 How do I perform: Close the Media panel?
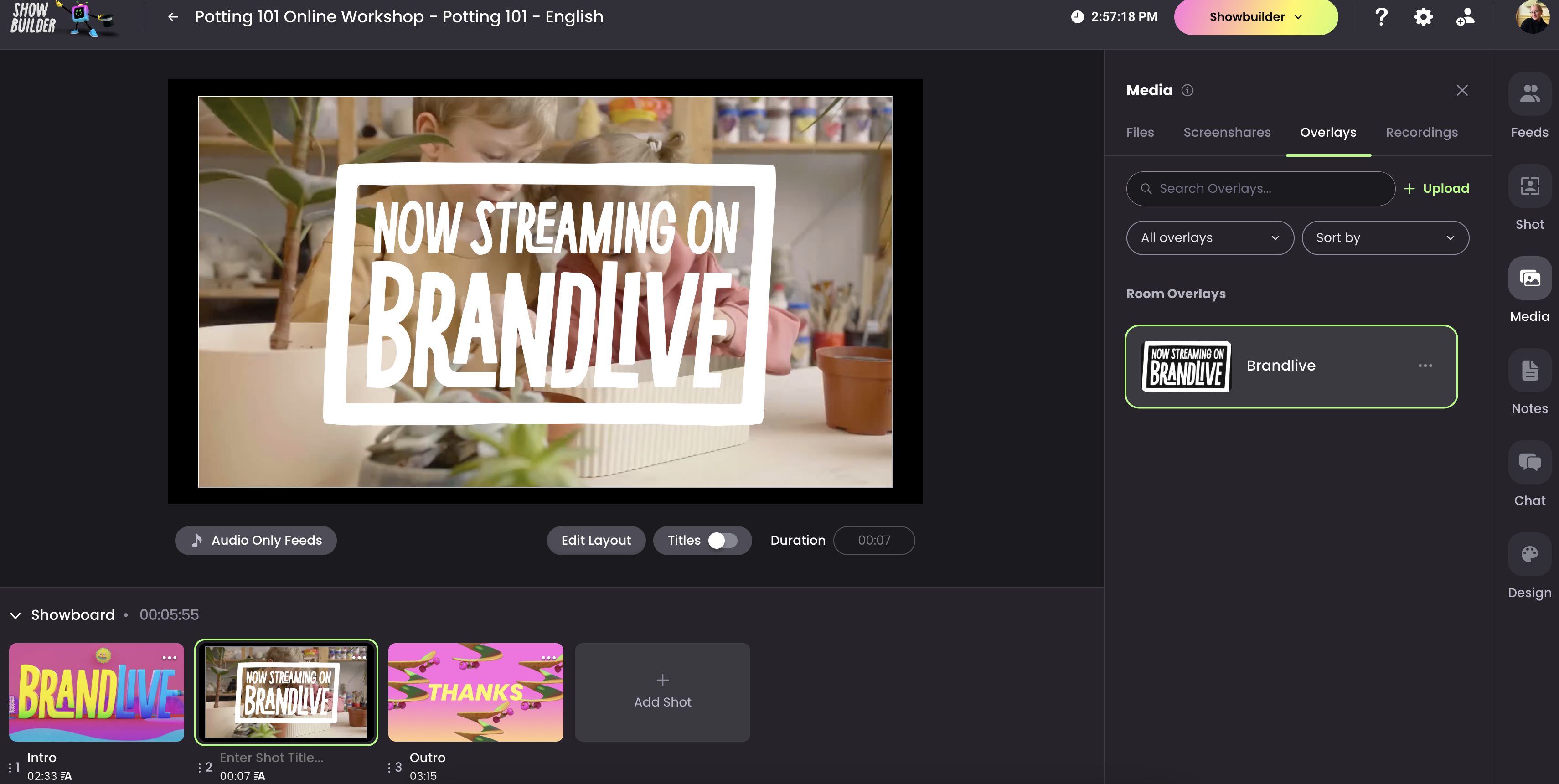[1461, 90]
